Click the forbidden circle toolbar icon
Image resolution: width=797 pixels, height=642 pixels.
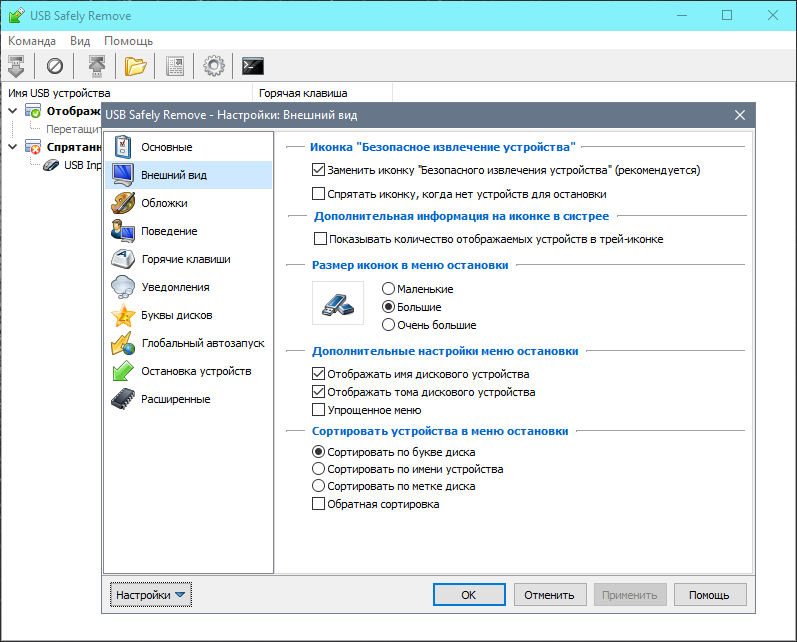click(55, 66)
